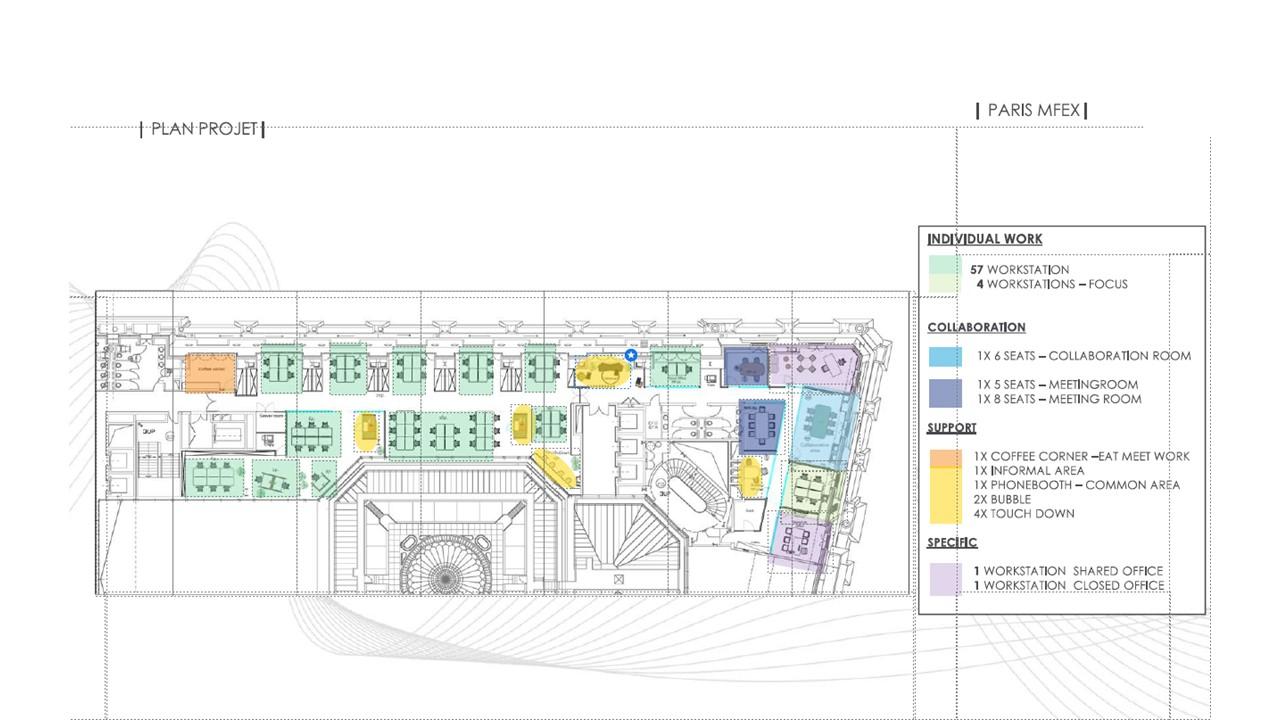
Task: Select the INDIVIDUAL WORK legend heading
Action: 985,239
